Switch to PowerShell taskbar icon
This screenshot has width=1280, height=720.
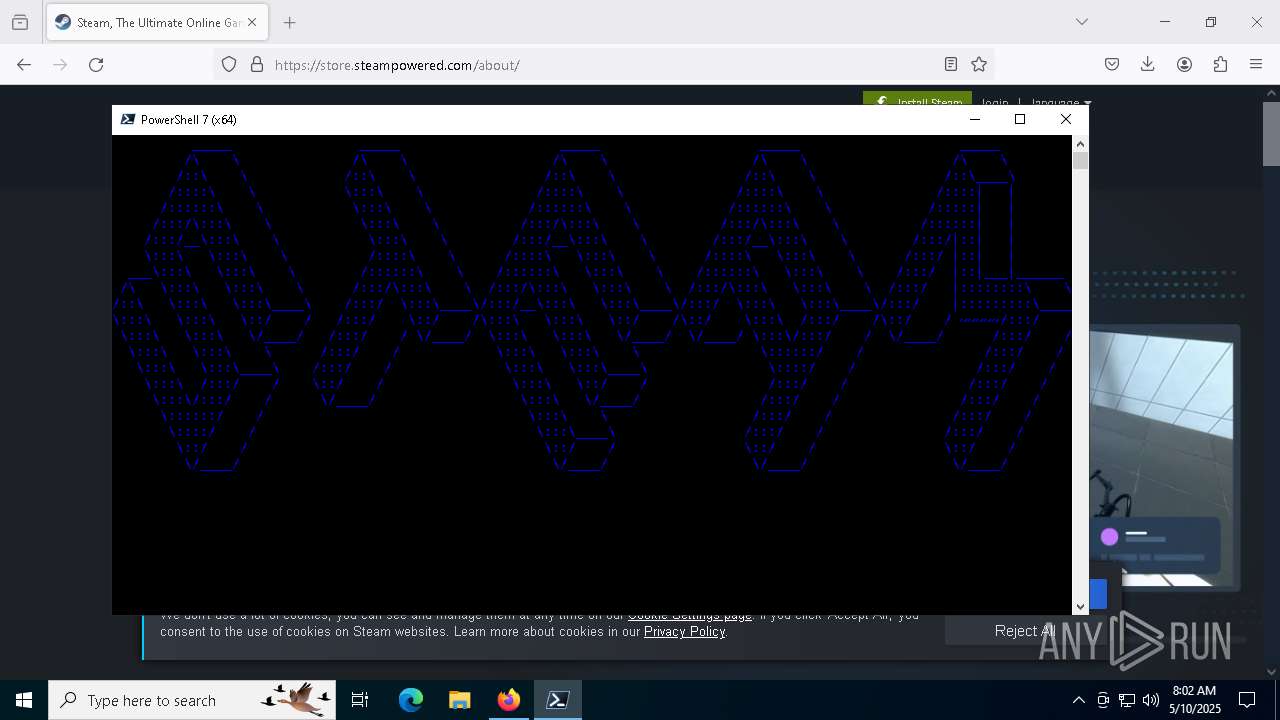click(557, 700)
